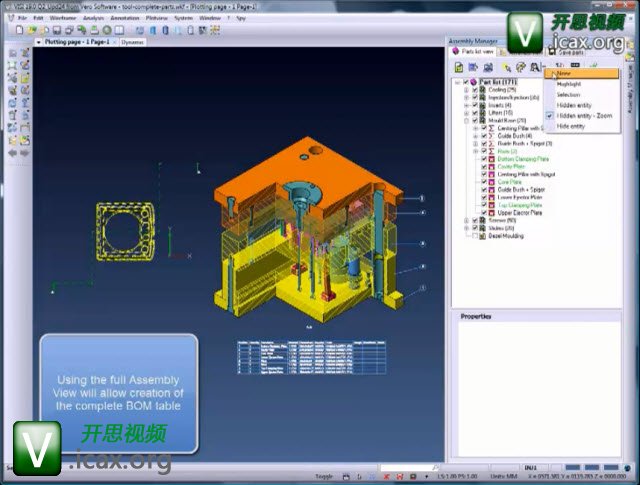Click the blue export icon in Assembly Manager
Screen dimensions: 640x485
click(473, 67)
